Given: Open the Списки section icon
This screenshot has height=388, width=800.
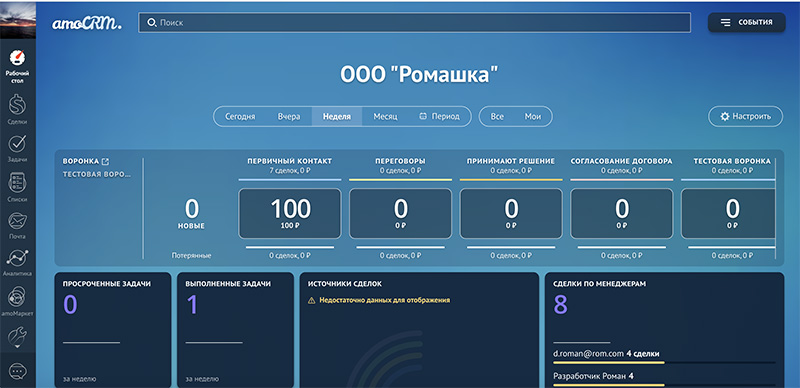Looking at the screenshot, I should pyautogui.click(x=17, y=182).
